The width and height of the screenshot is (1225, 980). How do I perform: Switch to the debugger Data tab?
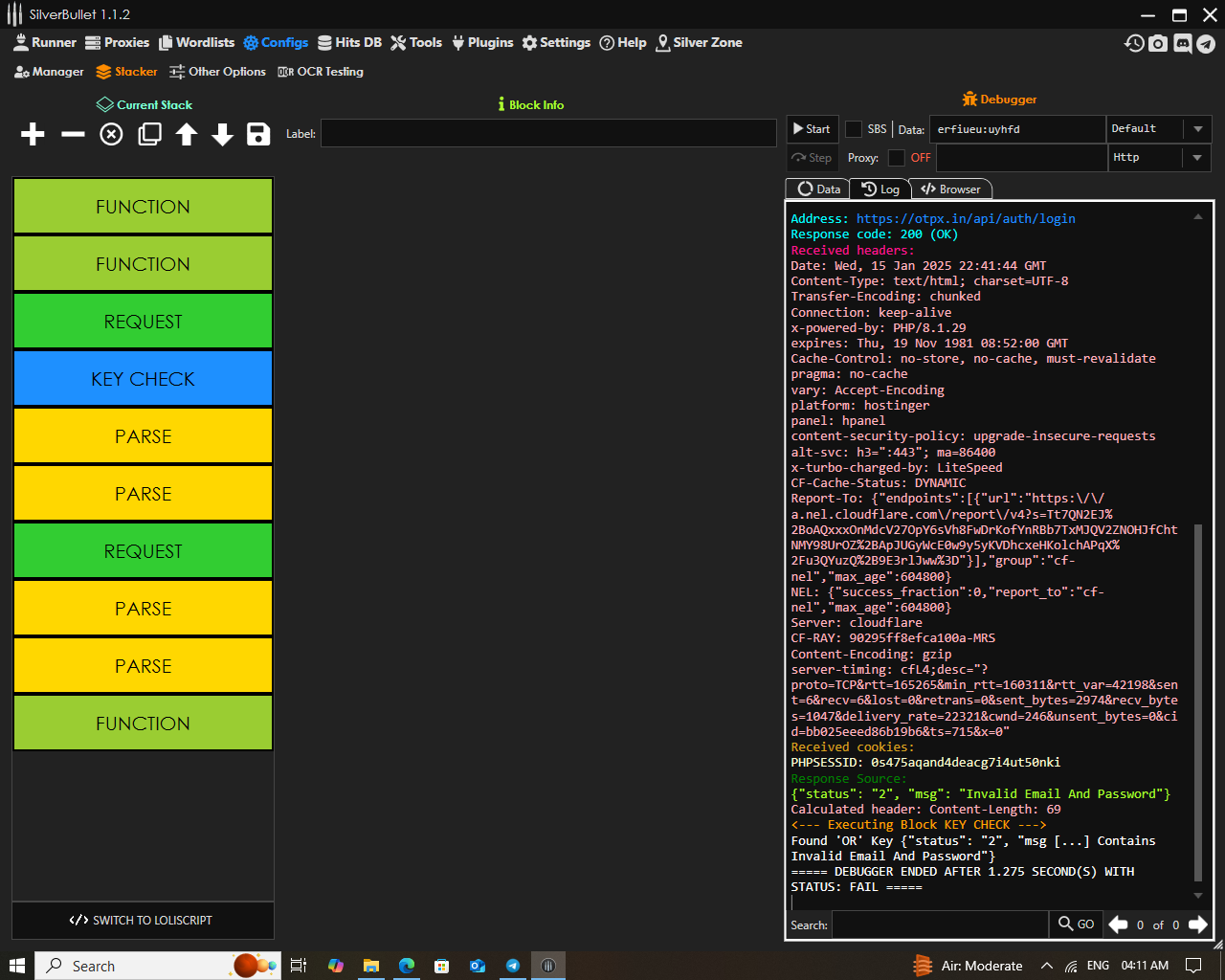818,189
